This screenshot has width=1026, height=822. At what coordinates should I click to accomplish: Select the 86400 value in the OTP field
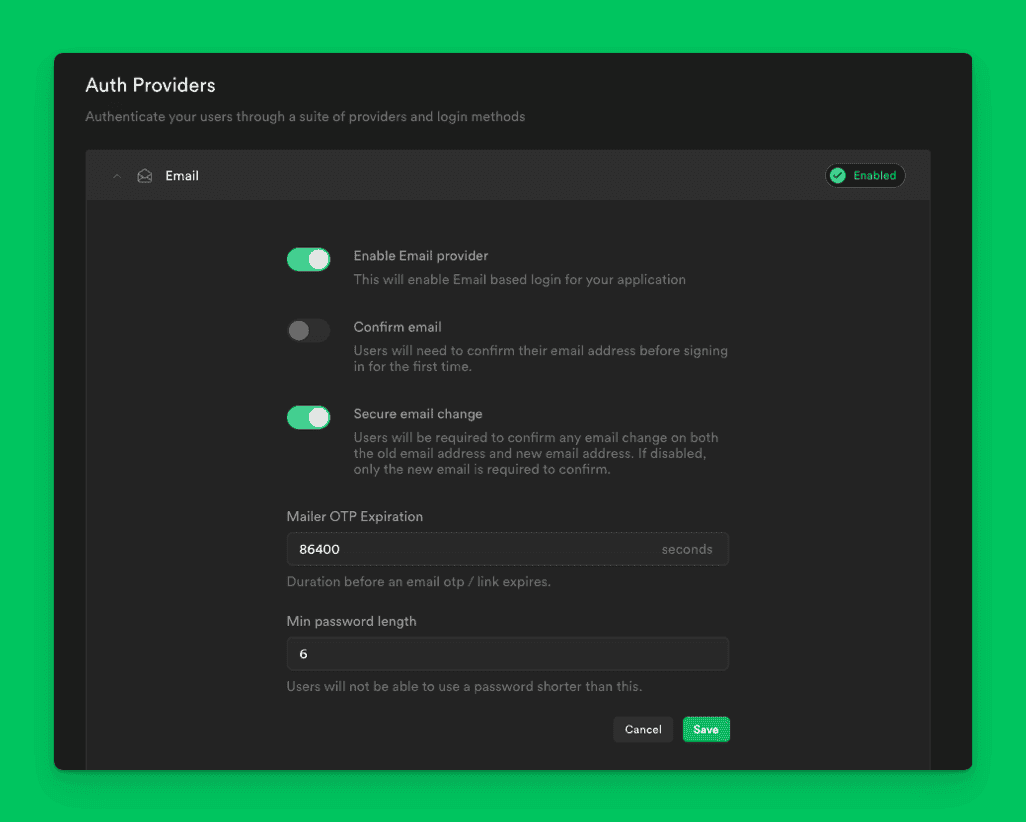(x=318, y=549)
